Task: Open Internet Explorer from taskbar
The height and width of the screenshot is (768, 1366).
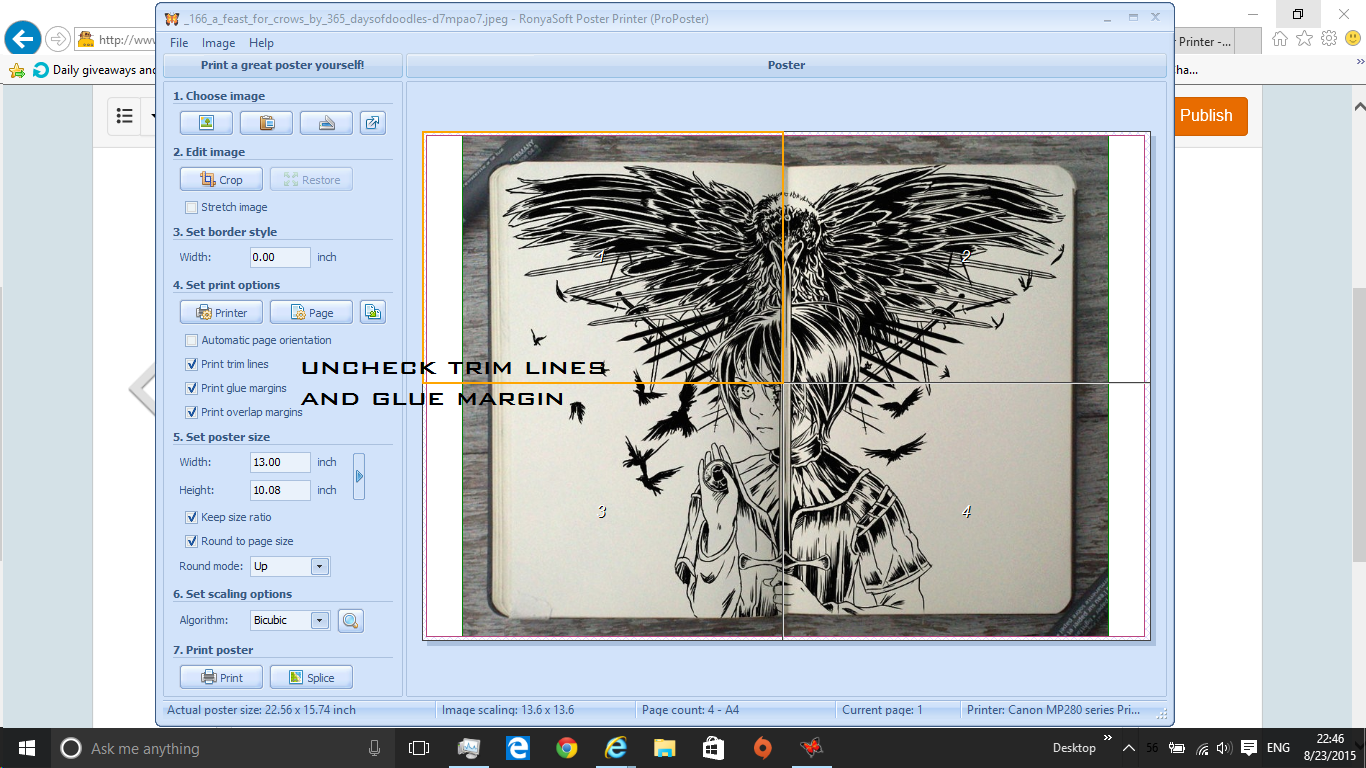Action: pyautogui.click(x=615, y=748)
